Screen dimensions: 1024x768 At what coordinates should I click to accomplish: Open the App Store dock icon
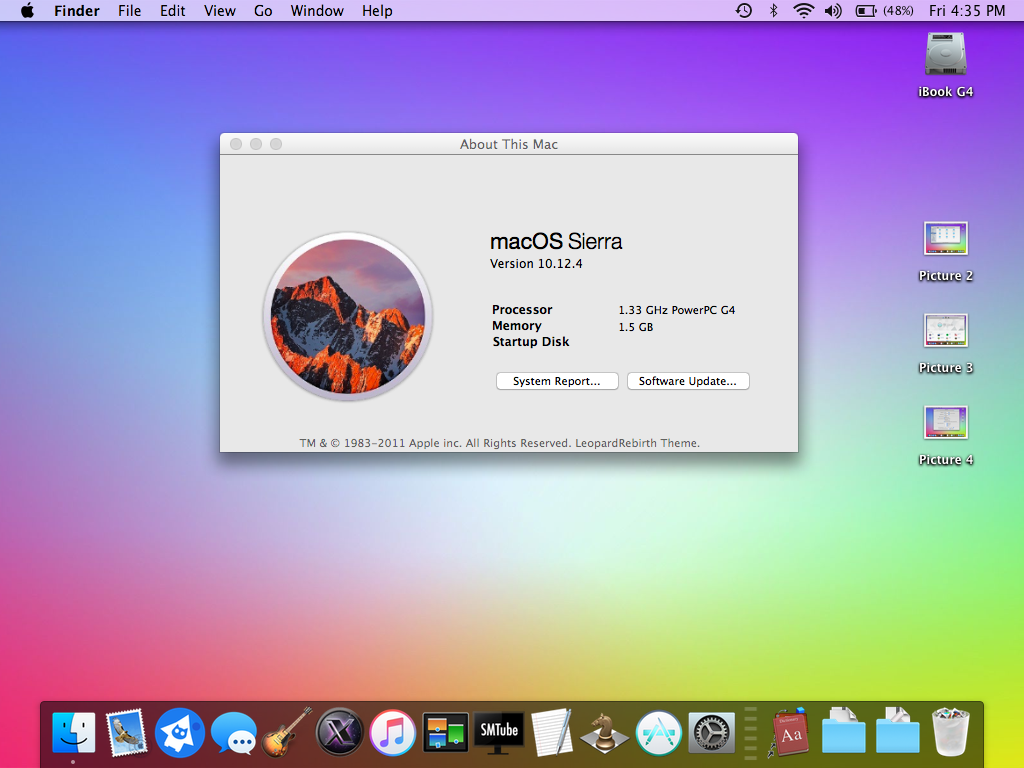tap(658, 733)
